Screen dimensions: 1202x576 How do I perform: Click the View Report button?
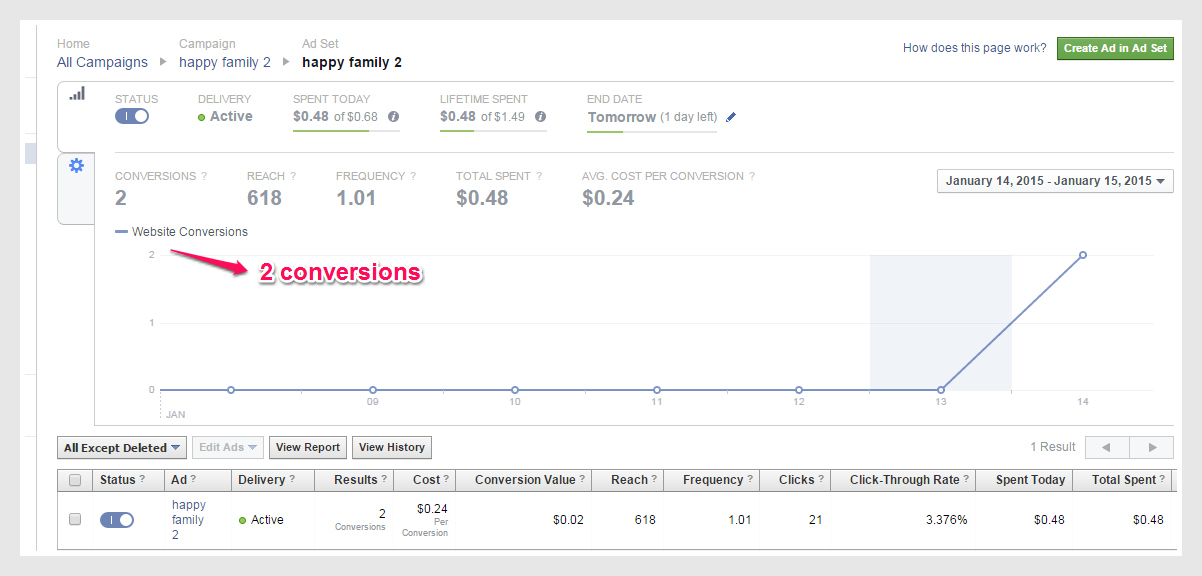(x=308, y=448)
